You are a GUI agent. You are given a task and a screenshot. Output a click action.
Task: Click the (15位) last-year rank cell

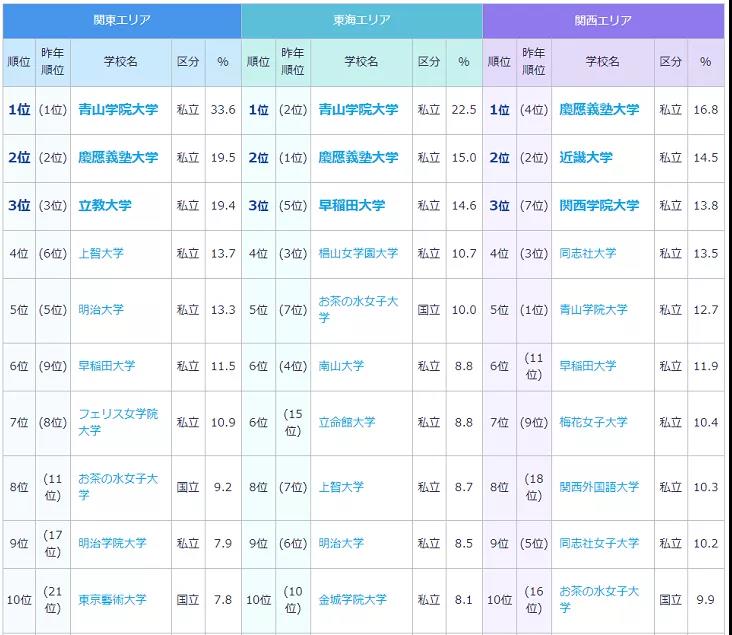tap(293, 423)
